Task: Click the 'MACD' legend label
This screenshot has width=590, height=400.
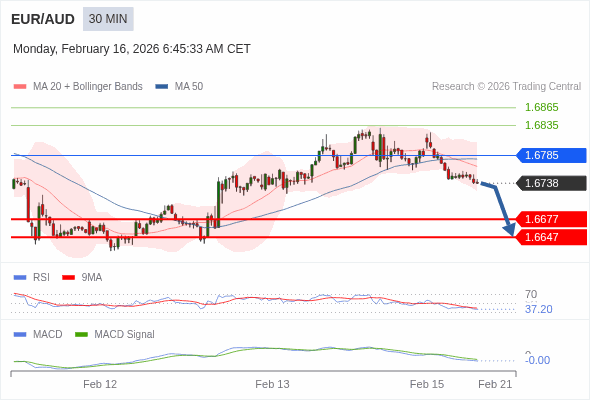Action: (48, 335)
